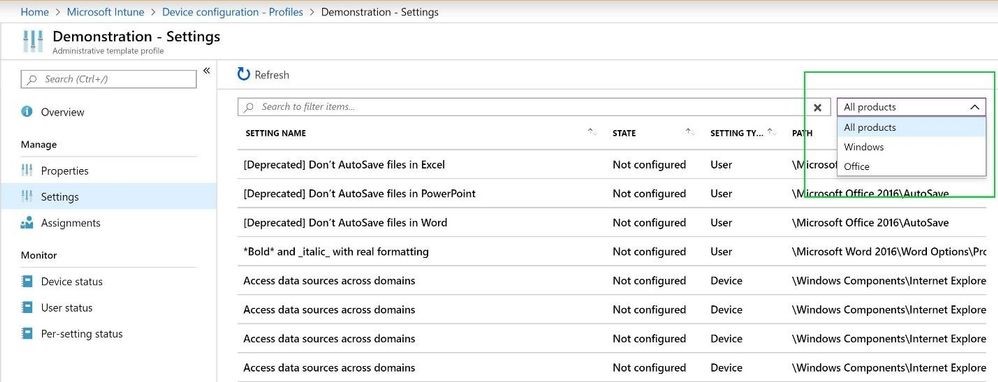Open Per-setting status page
Viewport: 998px width, 382px height.
click(81, 334)
